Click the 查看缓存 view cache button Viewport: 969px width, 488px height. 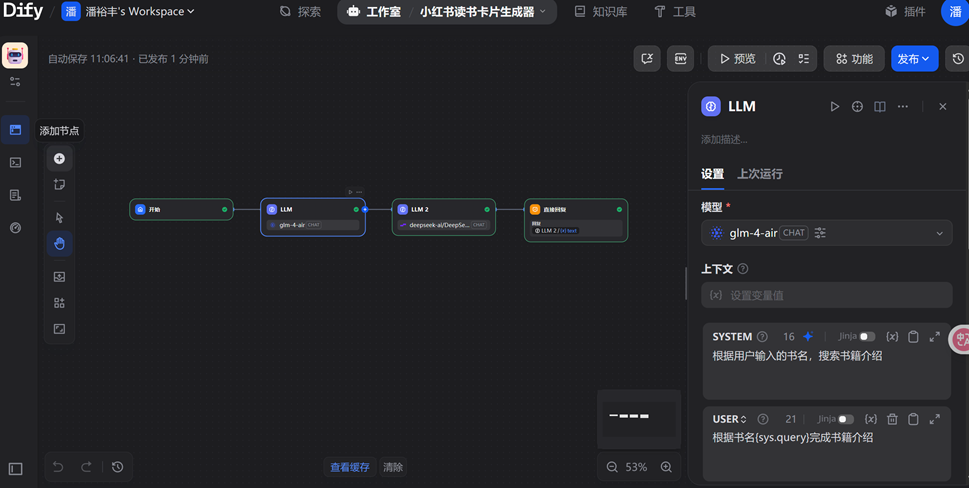tap(350, 467)
